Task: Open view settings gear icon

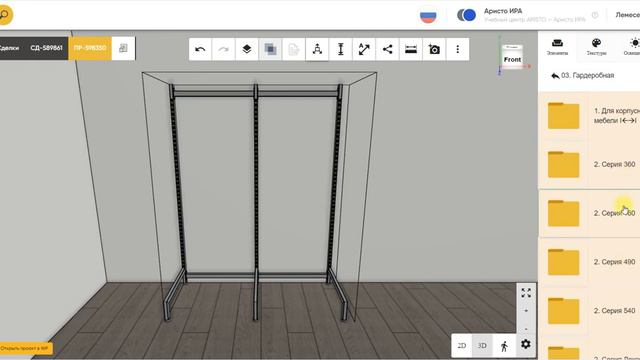Action: (x=526, y=344)
